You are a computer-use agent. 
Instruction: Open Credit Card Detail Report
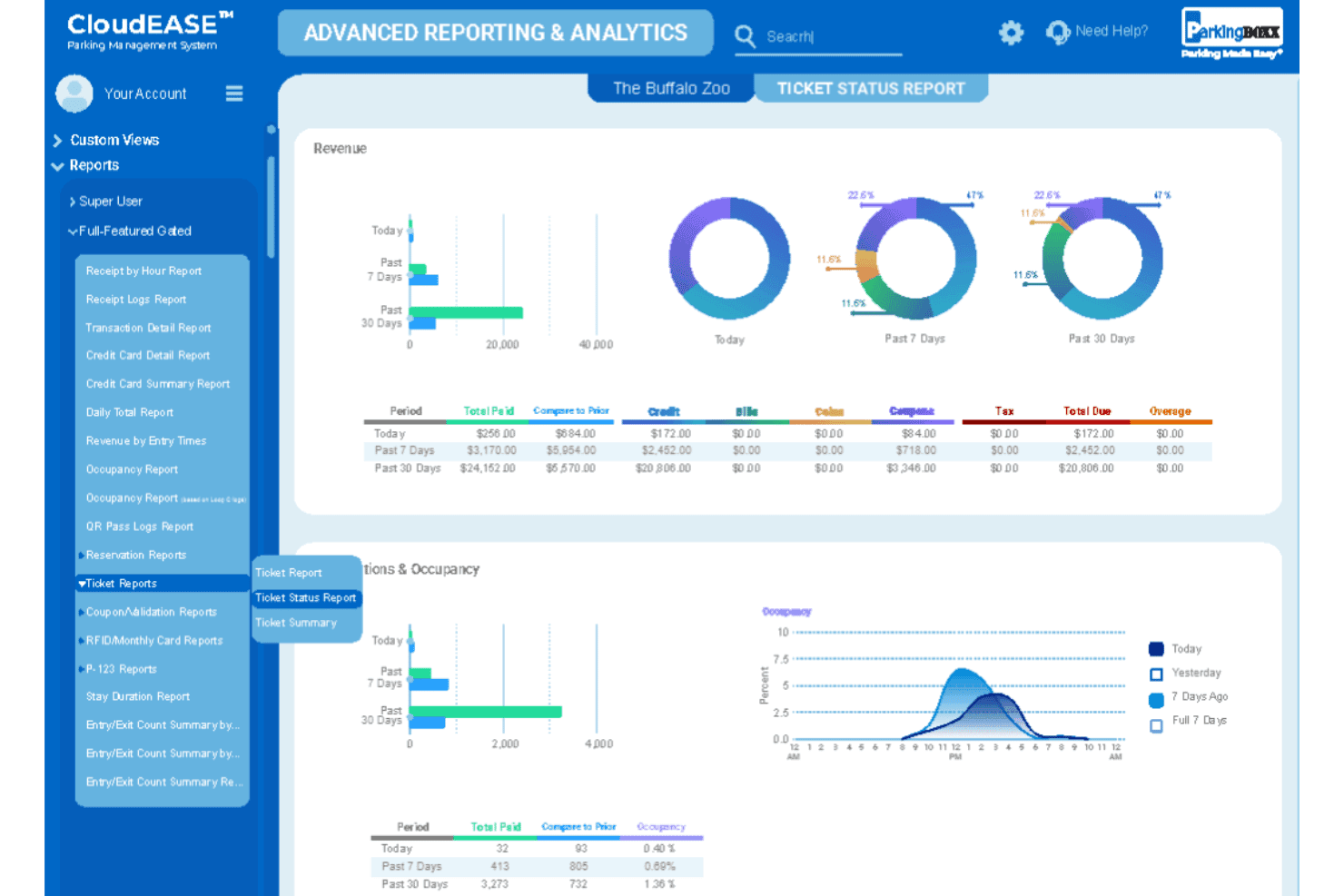click(148, 356)
